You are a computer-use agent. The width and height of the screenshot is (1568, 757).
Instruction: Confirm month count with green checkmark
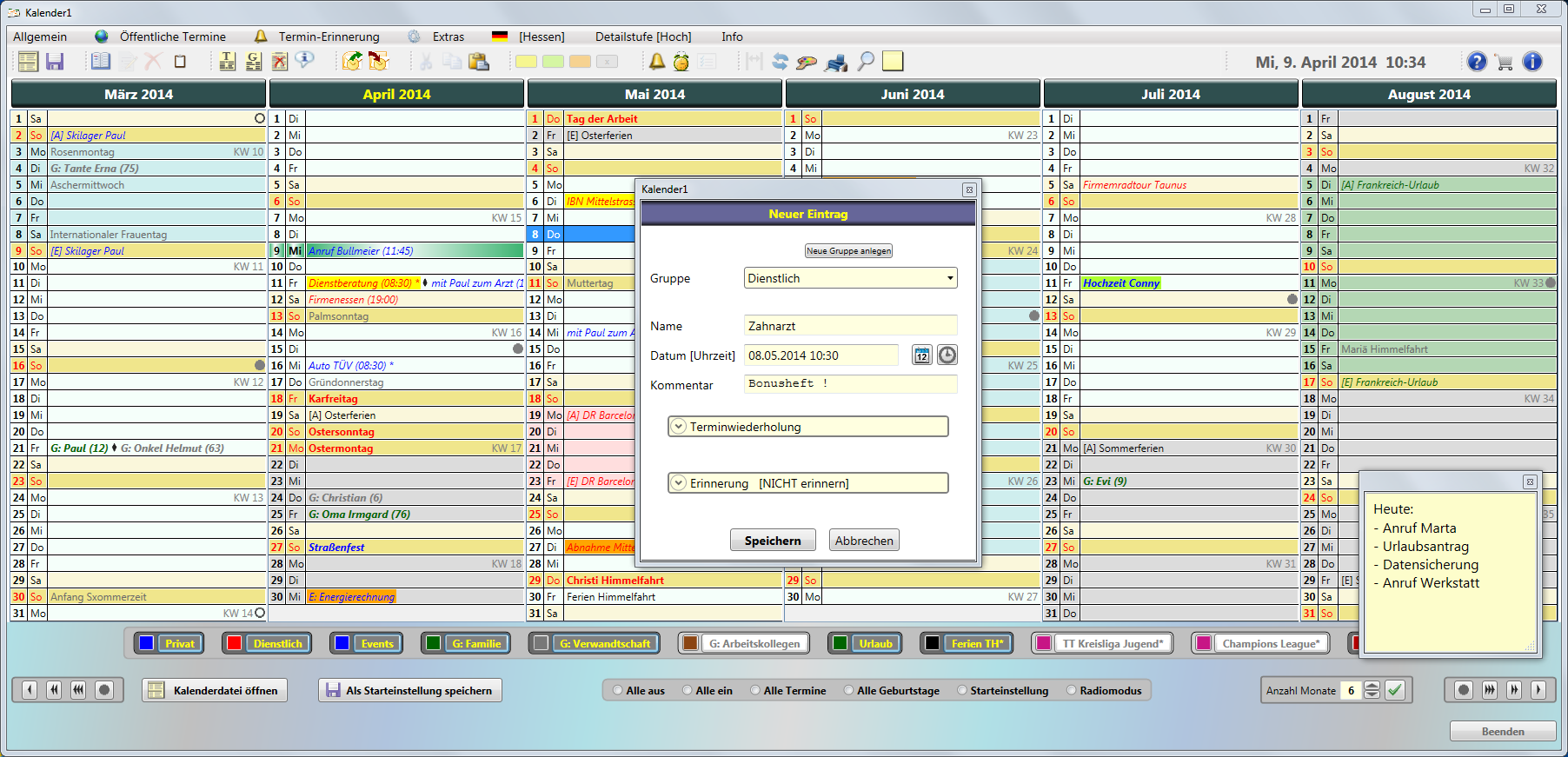[1395, 690]
